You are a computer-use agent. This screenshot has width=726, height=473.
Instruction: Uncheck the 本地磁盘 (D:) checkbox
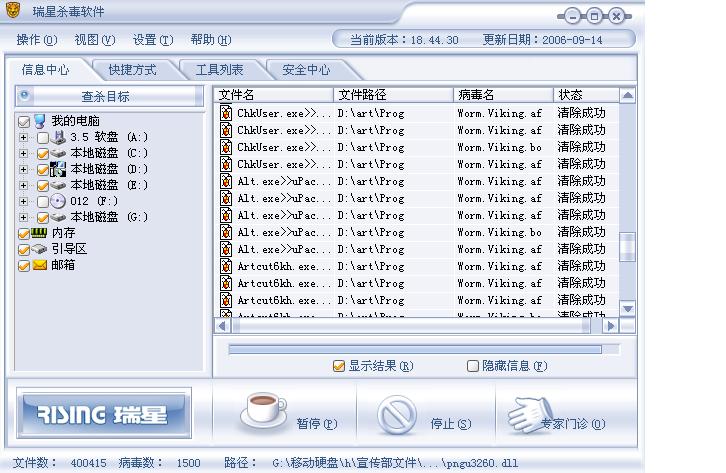(x=43, y=170)
